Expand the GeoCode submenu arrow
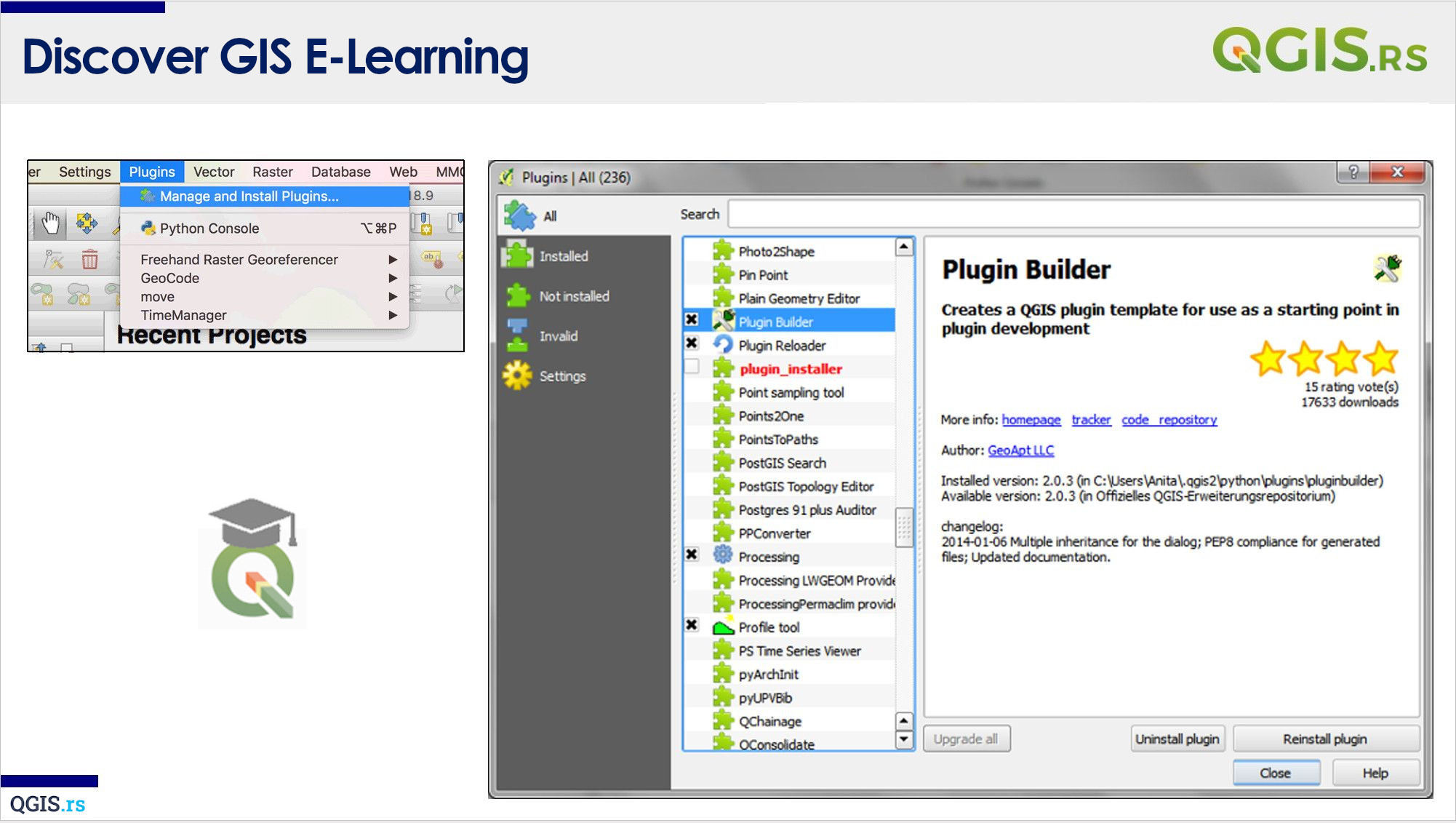1456x823 pixels. pyautogui.click(x=393, y=278)
